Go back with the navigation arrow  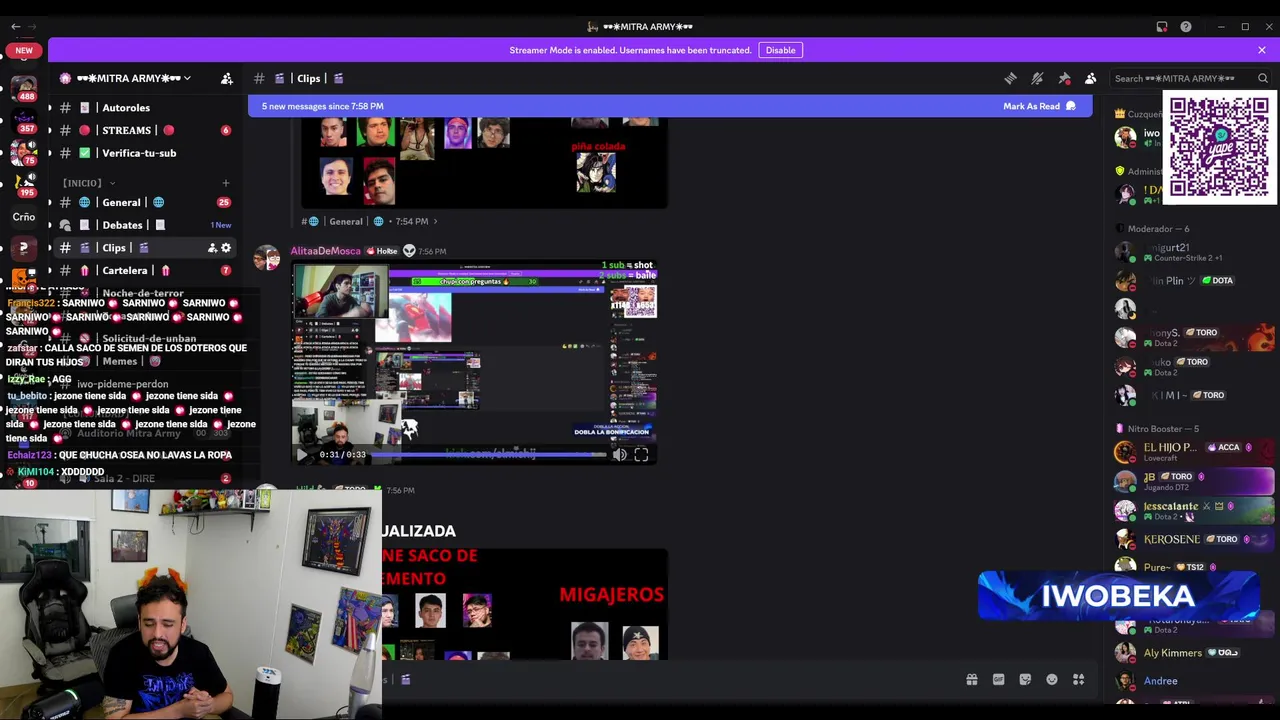pos(14,27)
